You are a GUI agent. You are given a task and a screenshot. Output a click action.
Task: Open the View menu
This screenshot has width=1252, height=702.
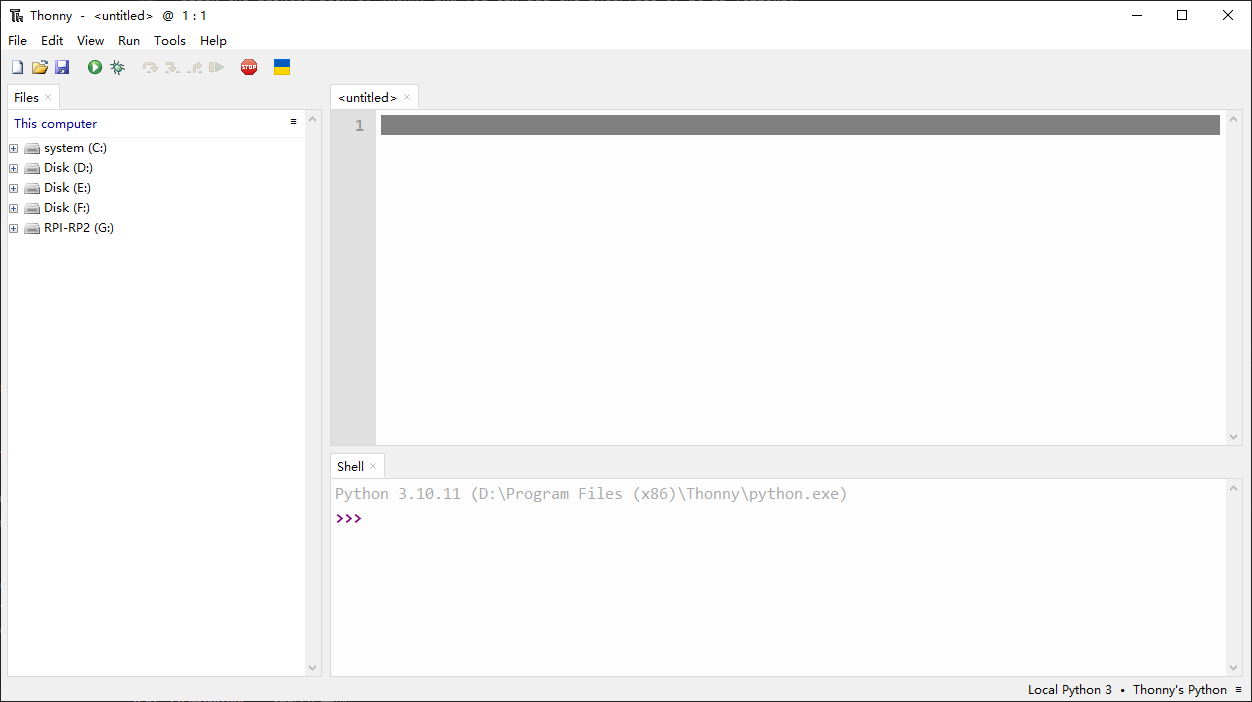(91, 41)
